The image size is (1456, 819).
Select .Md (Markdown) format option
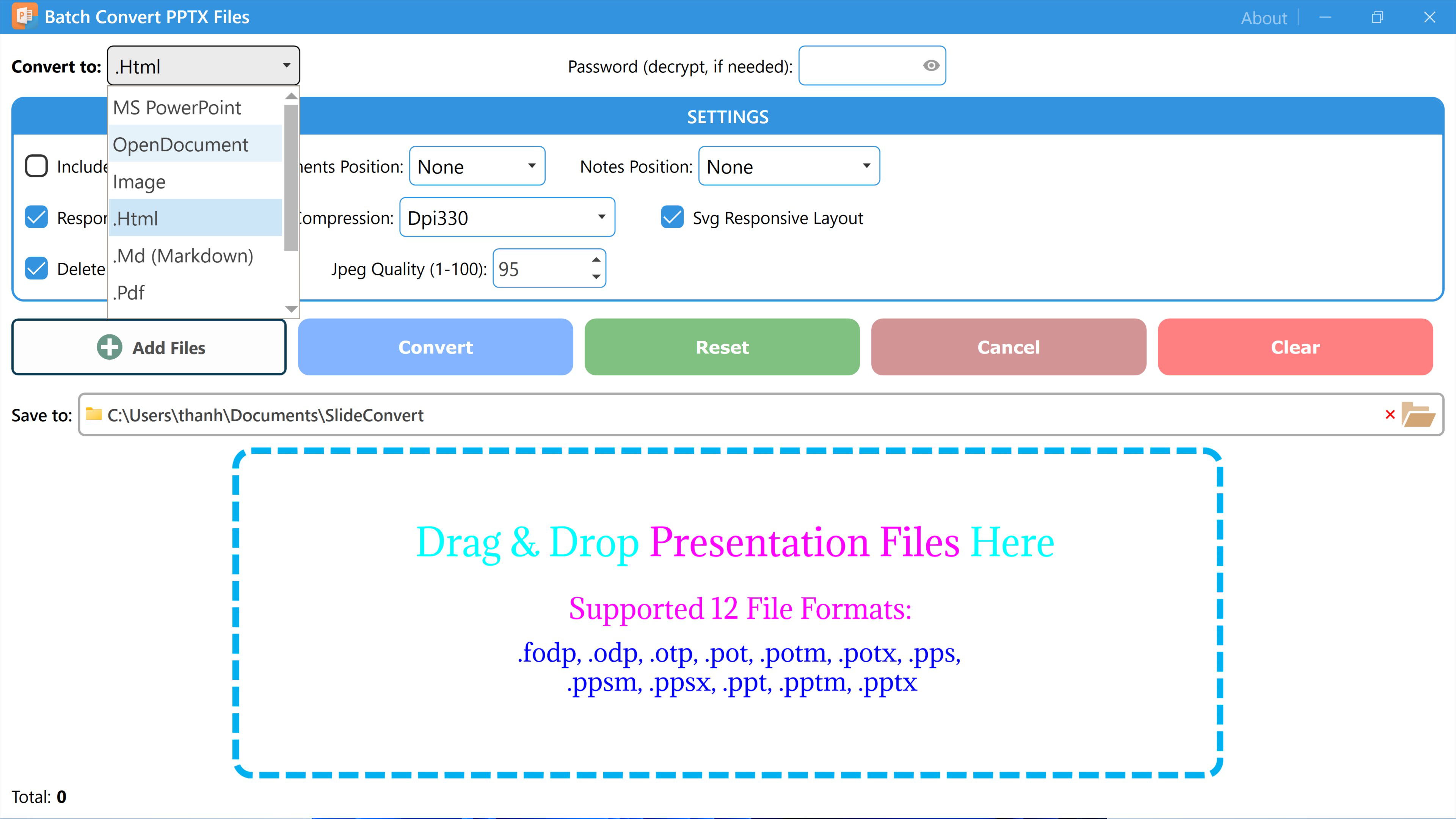coord(196,256)
